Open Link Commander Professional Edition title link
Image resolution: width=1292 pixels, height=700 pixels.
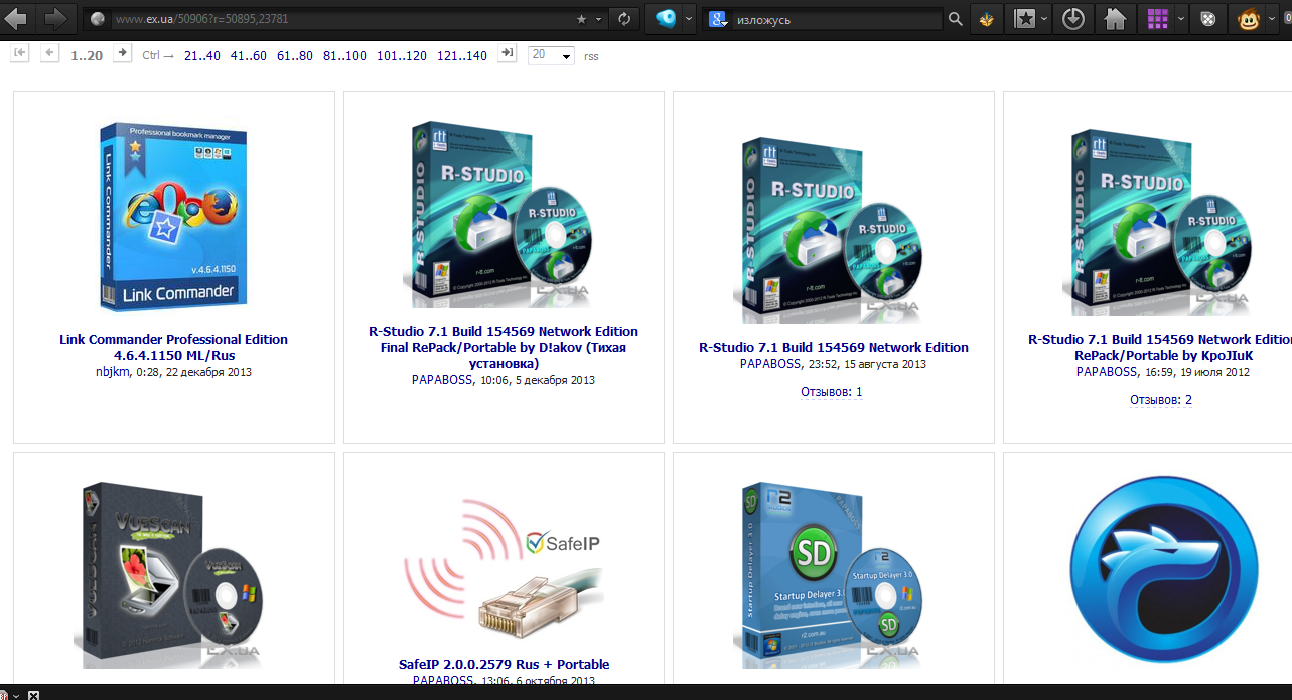click(x=174, y=347)
